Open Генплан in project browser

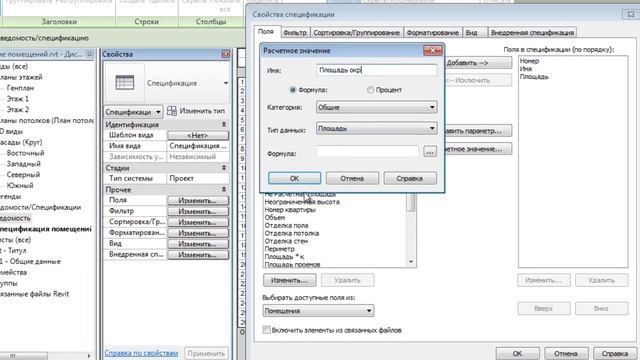tap(20, 88)
